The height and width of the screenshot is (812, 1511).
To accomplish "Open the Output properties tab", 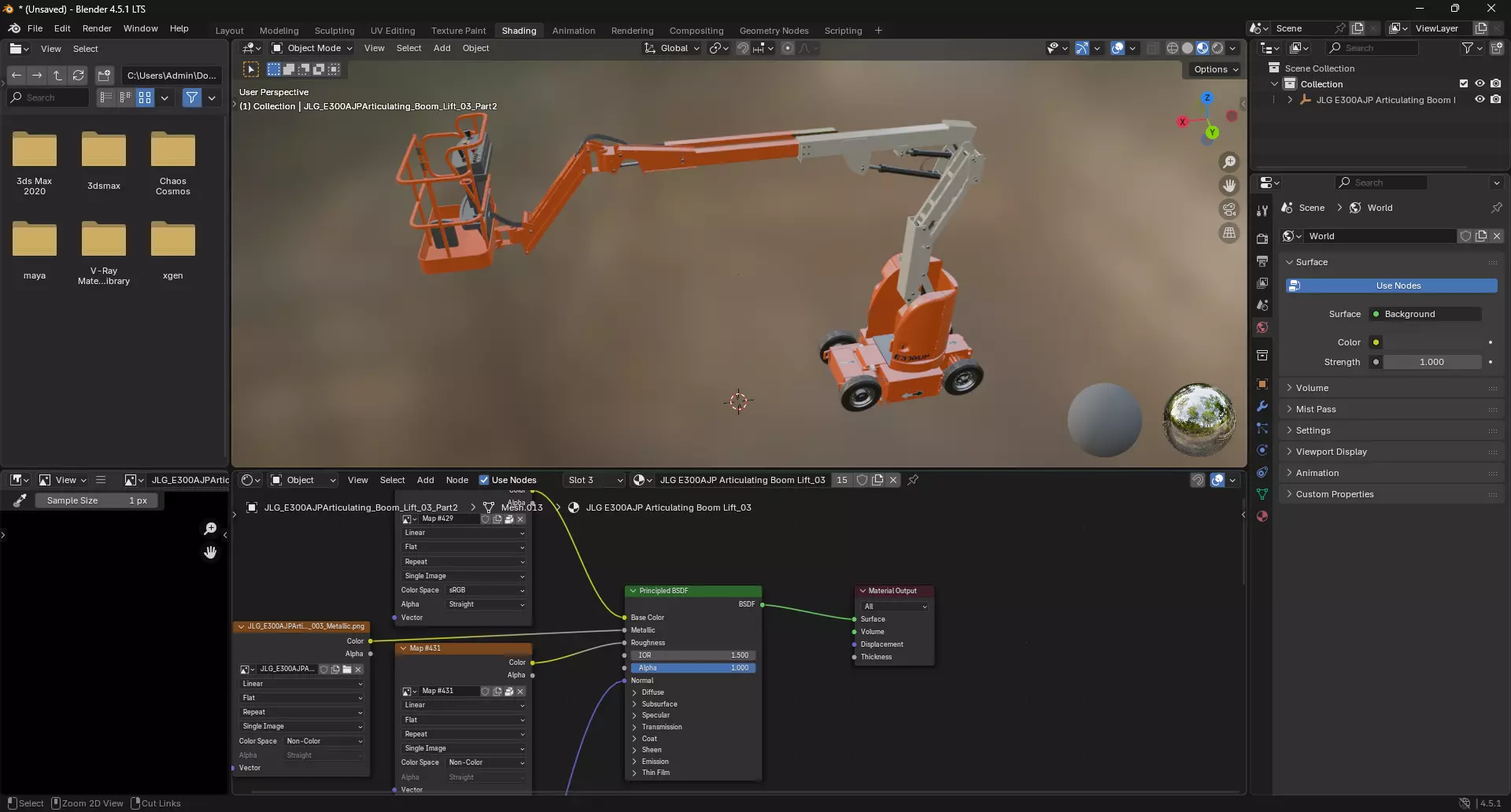I will 1262,260.
